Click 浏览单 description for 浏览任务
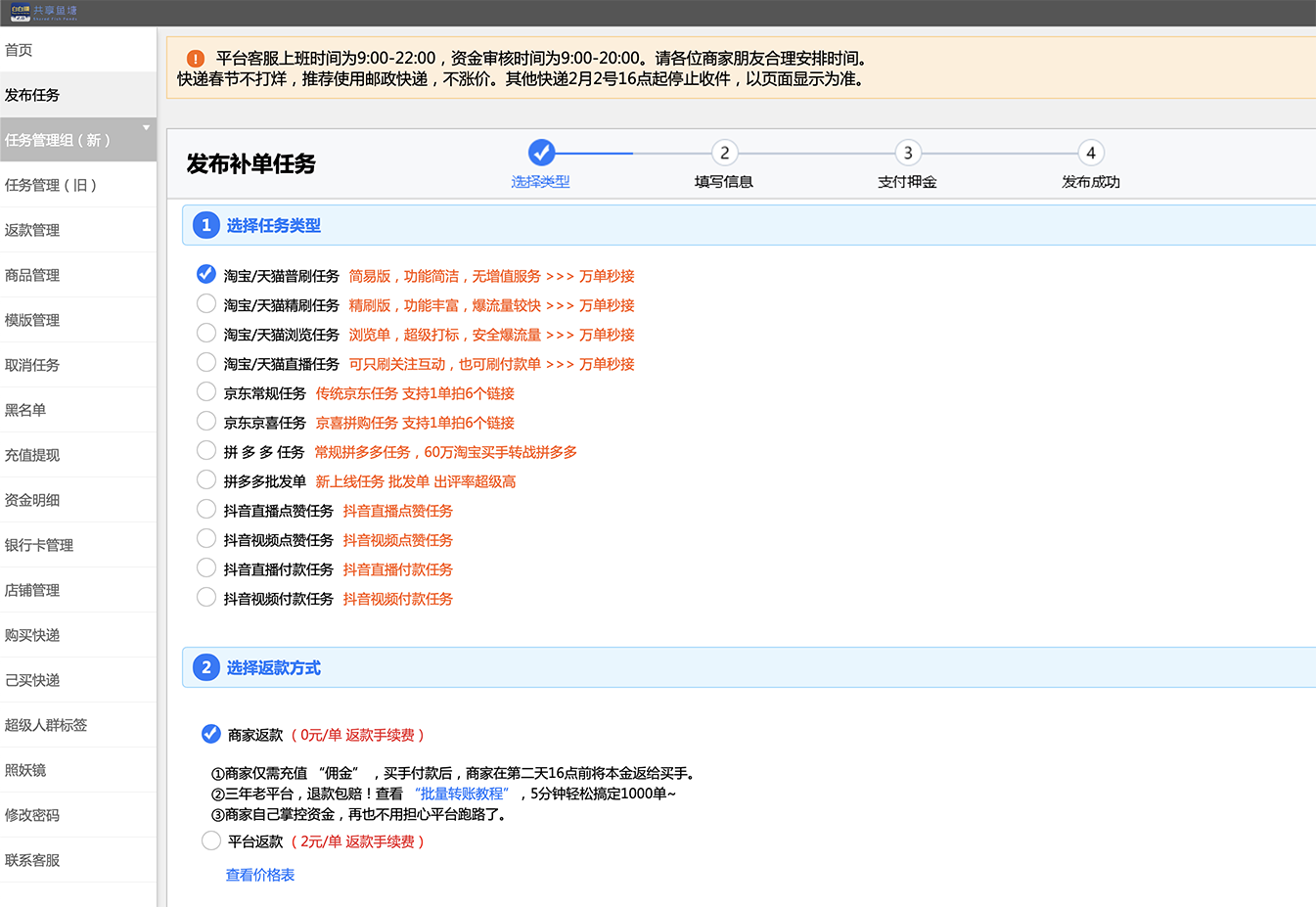 pos(491,335)
